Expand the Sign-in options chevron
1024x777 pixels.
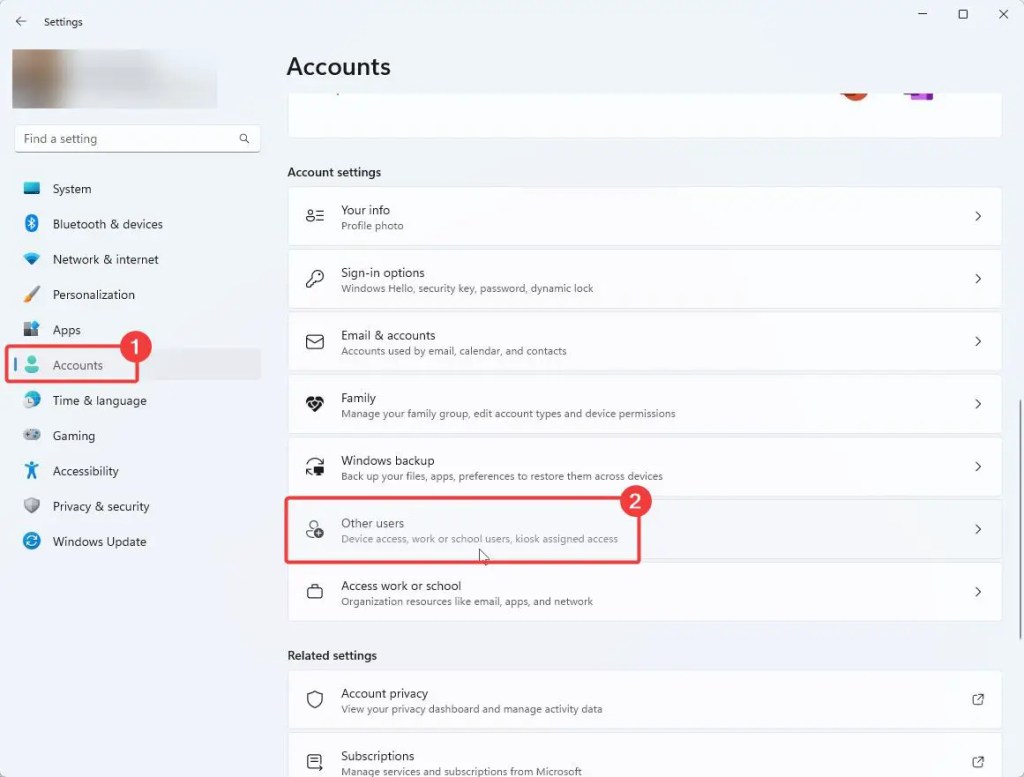(978, 279)
